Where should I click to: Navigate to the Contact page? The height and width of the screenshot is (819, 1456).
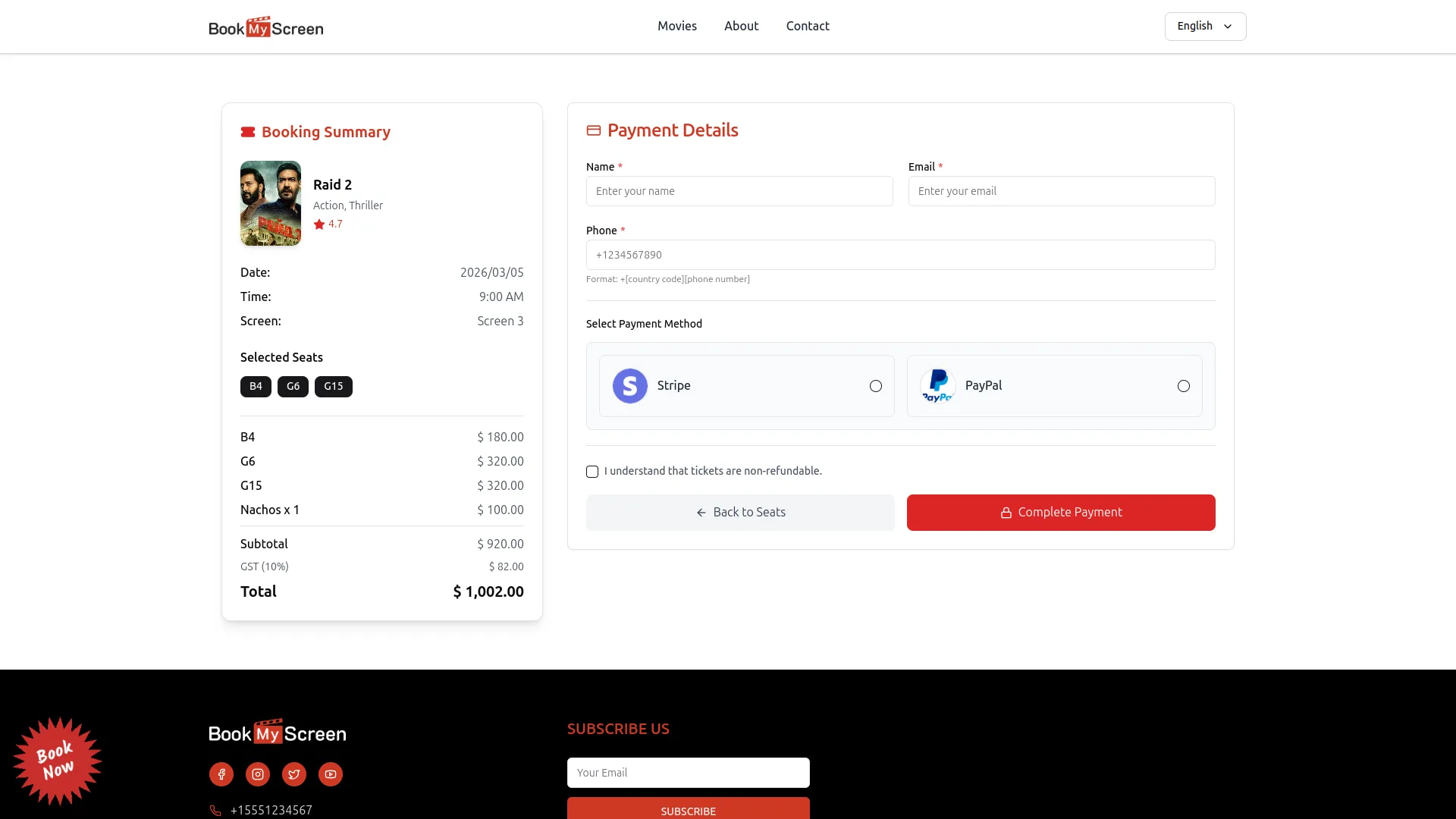[x=808, y=26]
